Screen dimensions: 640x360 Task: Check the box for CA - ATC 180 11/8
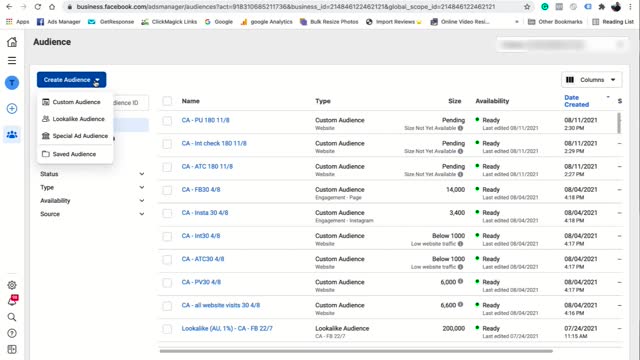point(167,167)
